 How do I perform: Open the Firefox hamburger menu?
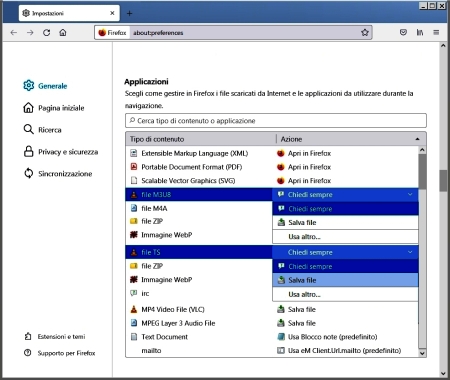click(436, 32)
